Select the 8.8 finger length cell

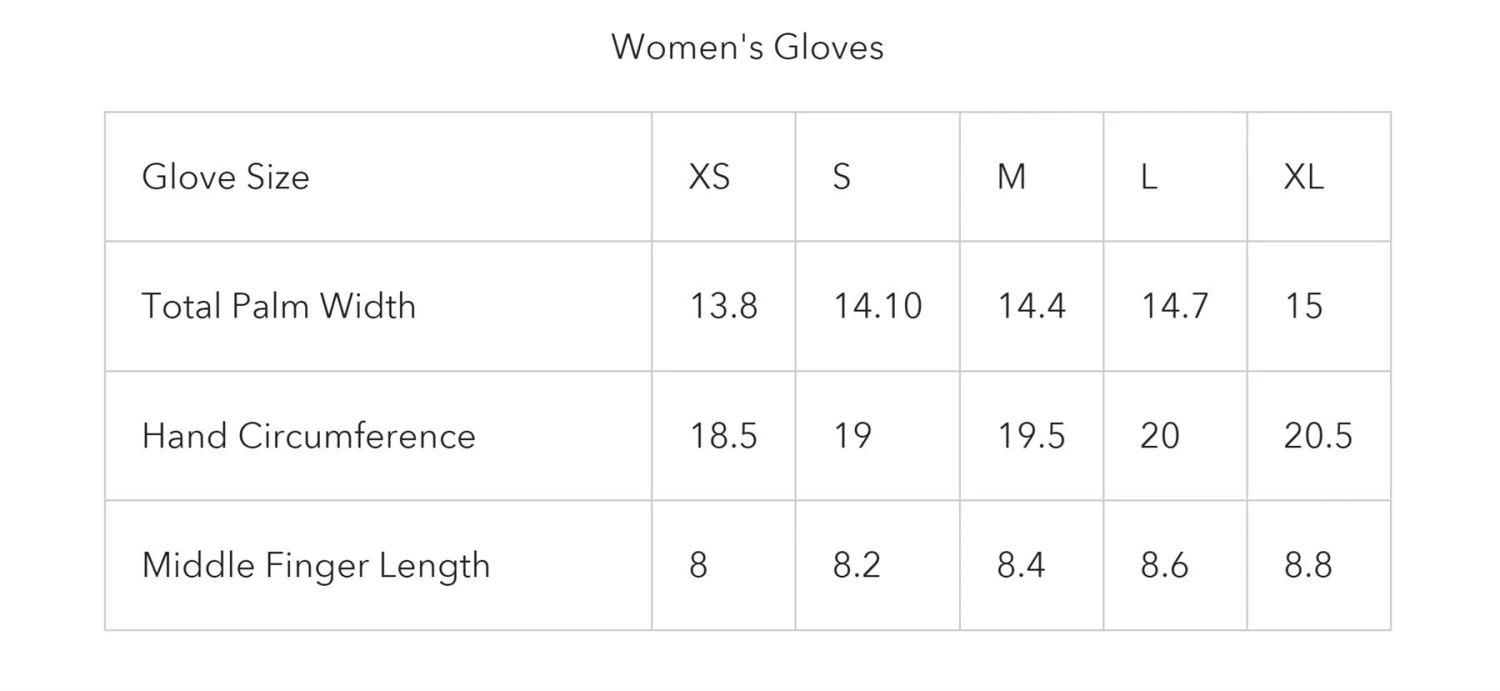[1308, 566]
